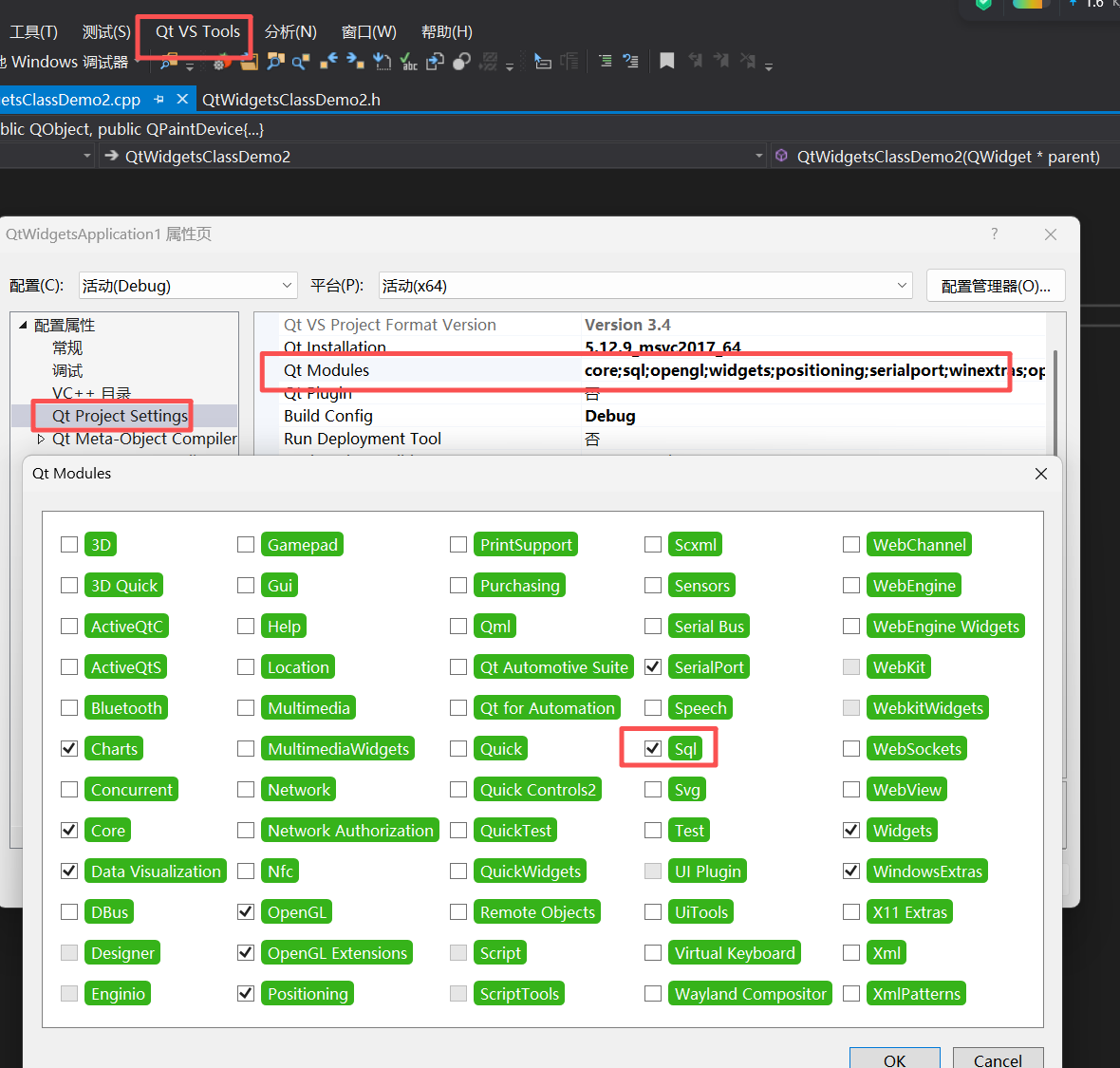This screenshot has height=1068, width=1120.
Task: Open the toolbar options arrow after comment icon
Action: pos(510,67)
